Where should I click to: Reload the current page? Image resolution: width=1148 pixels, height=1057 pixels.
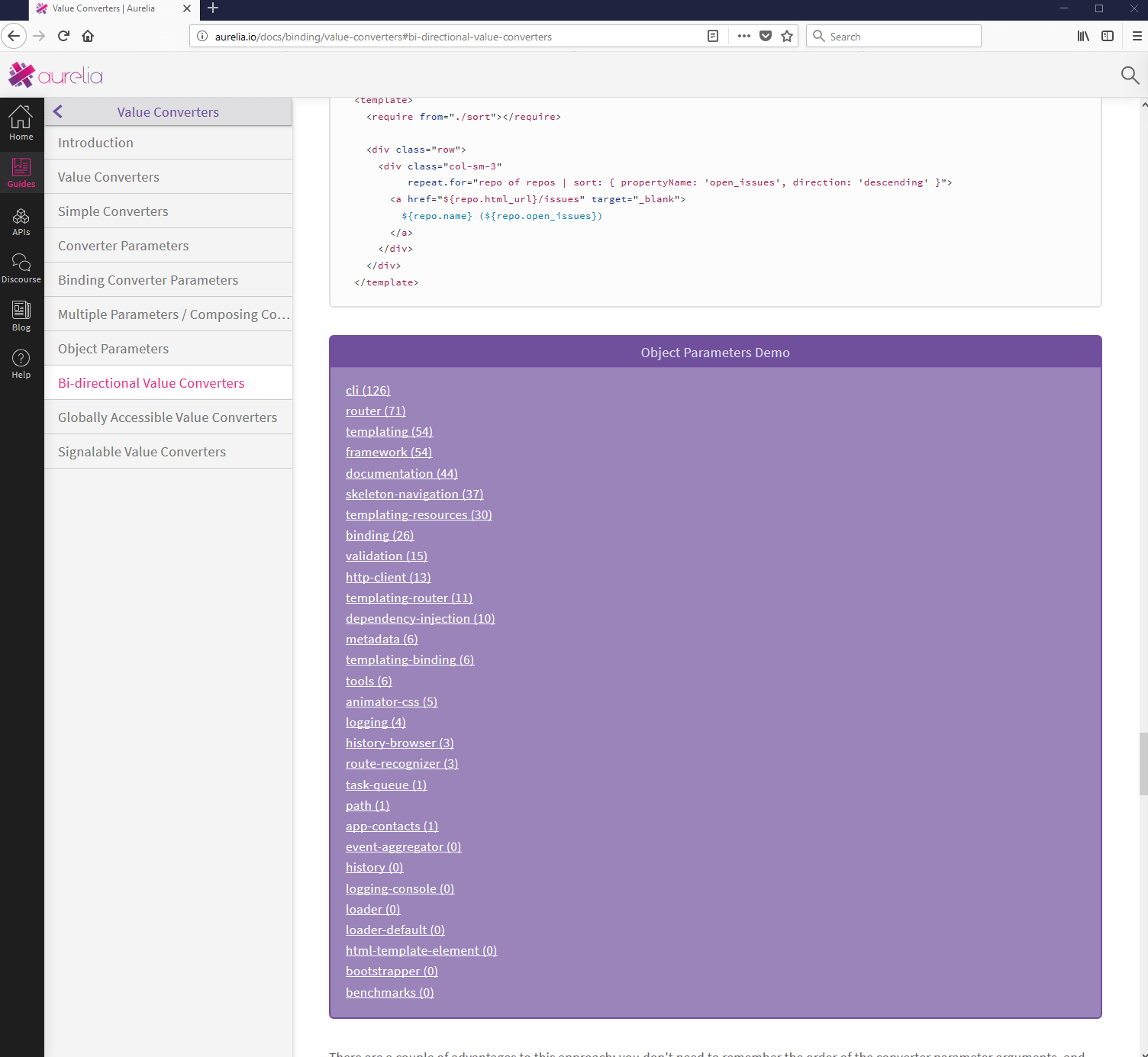click(64, 36)
